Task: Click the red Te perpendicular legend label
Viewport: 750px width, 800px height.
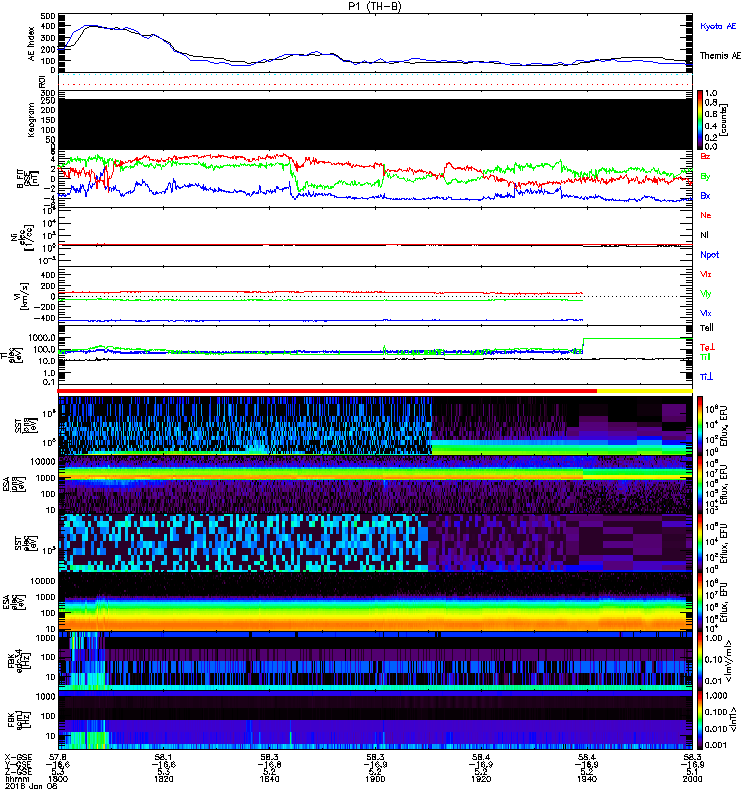Action: [707, 347]
